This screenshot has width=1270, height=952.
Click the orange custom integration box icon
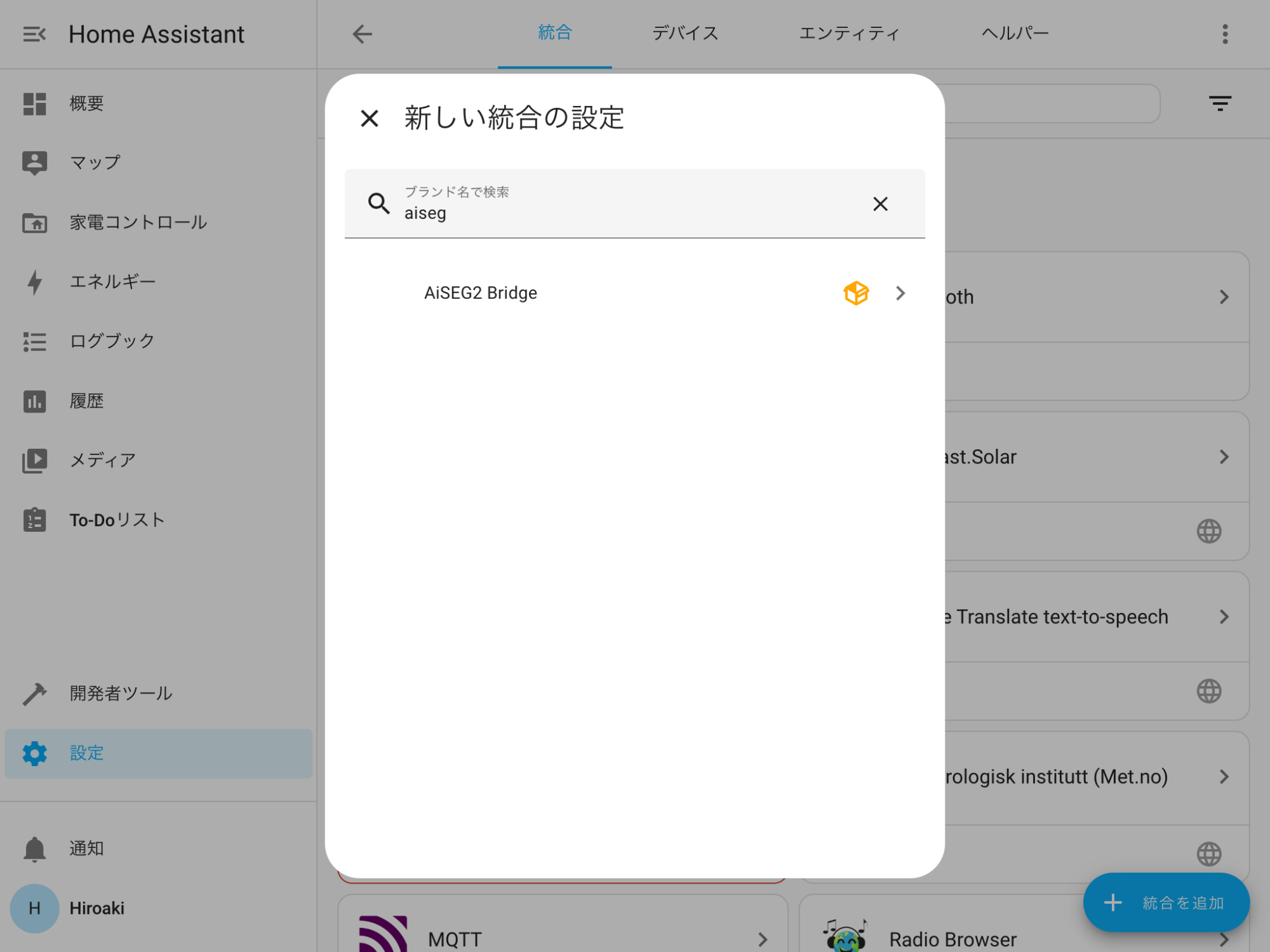tap(856, 293)
